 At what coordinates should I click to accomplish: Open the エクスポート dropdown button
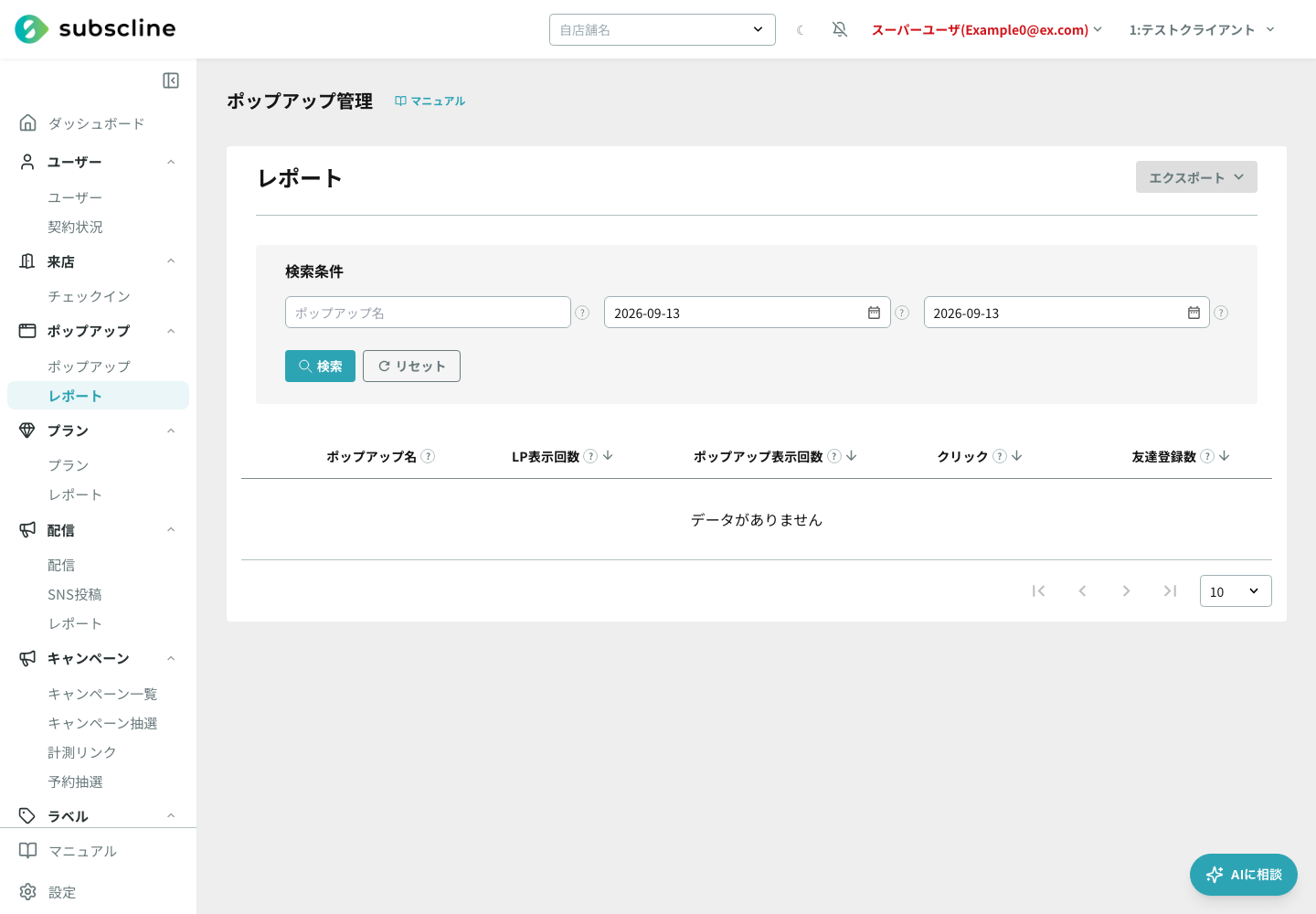point(1196,177)
